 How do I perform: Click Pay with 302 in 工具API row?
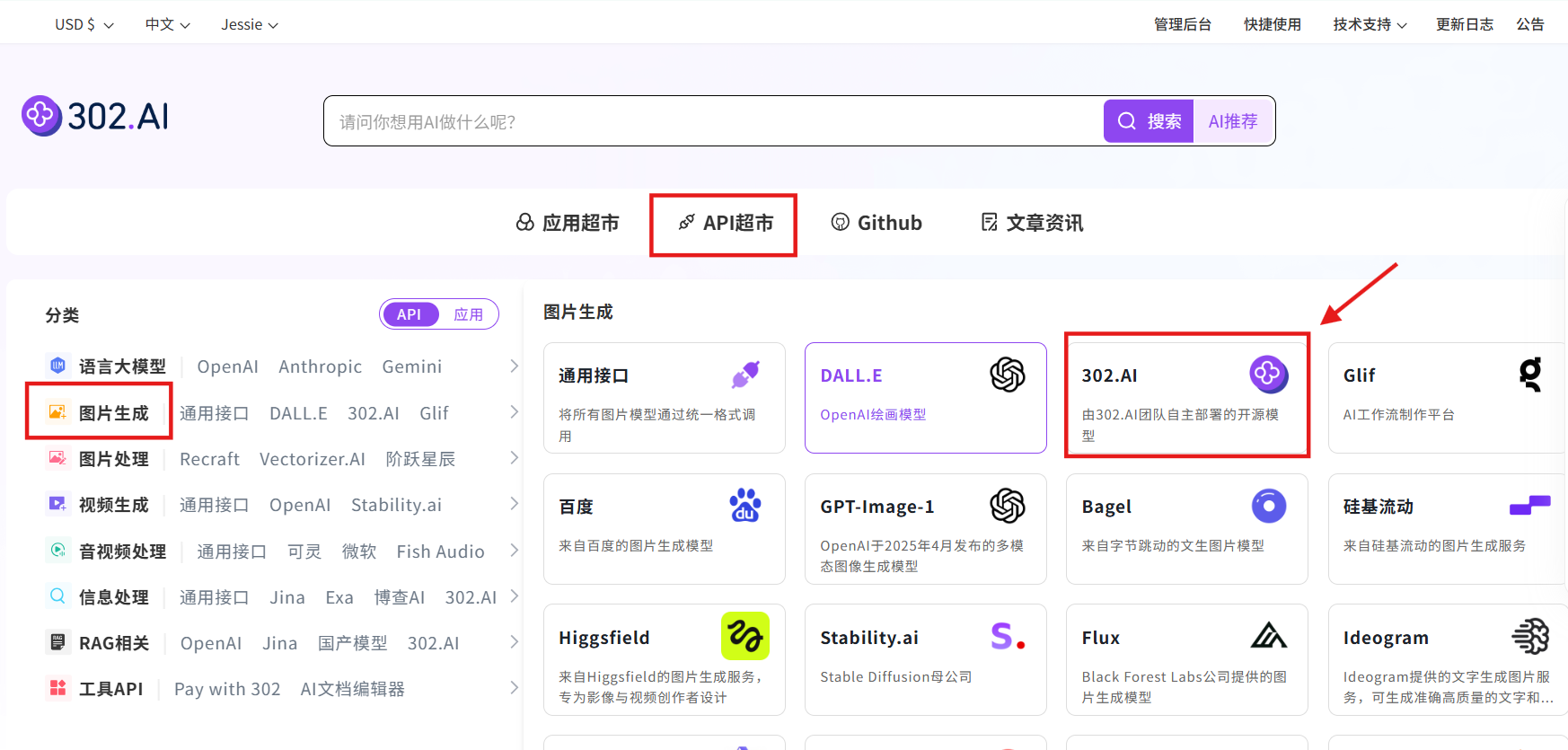[x=227, y=689]
